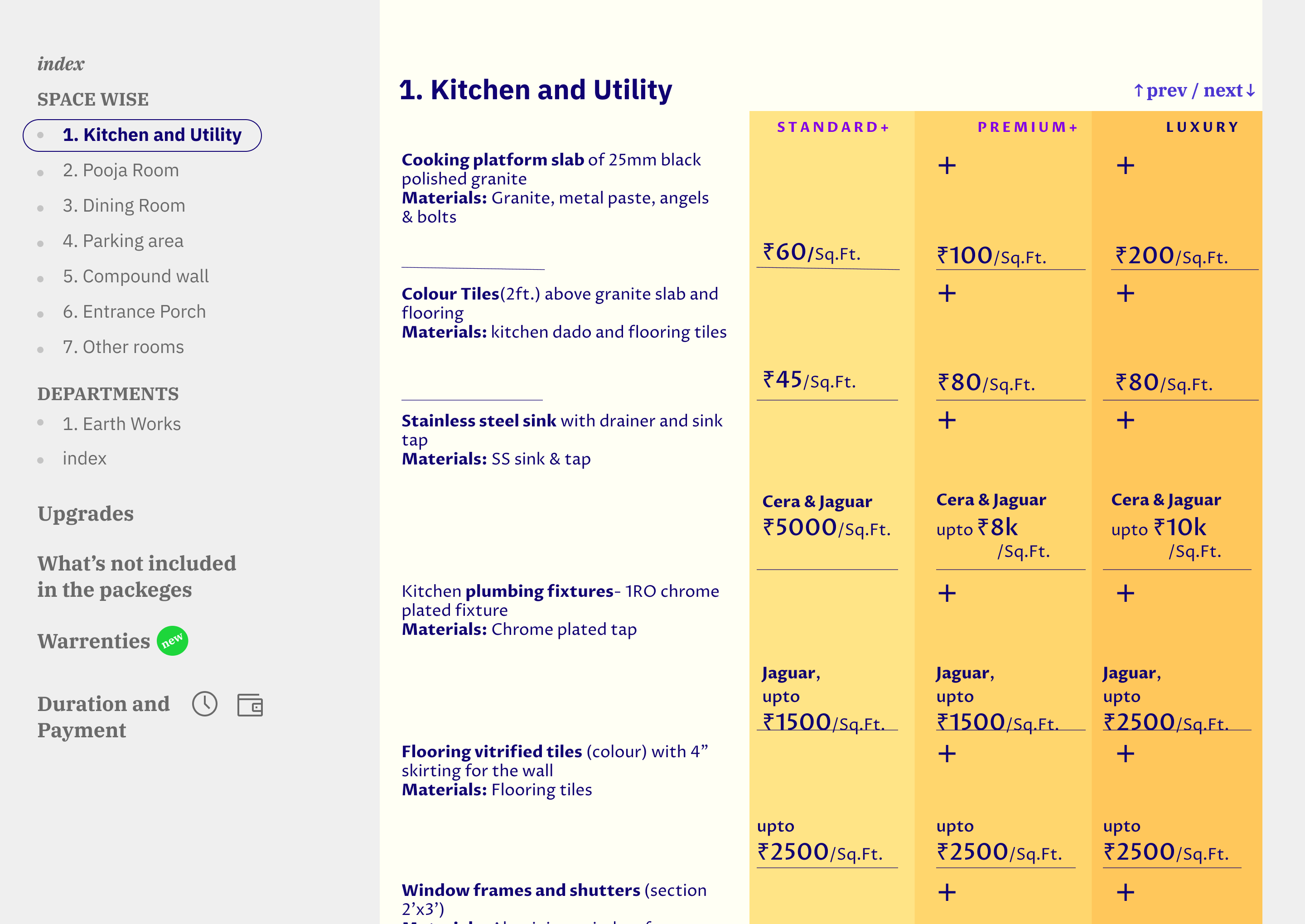Expand Premium+ window frames plus icon
The image size is (1305, 924).
[x=947, y=891]
